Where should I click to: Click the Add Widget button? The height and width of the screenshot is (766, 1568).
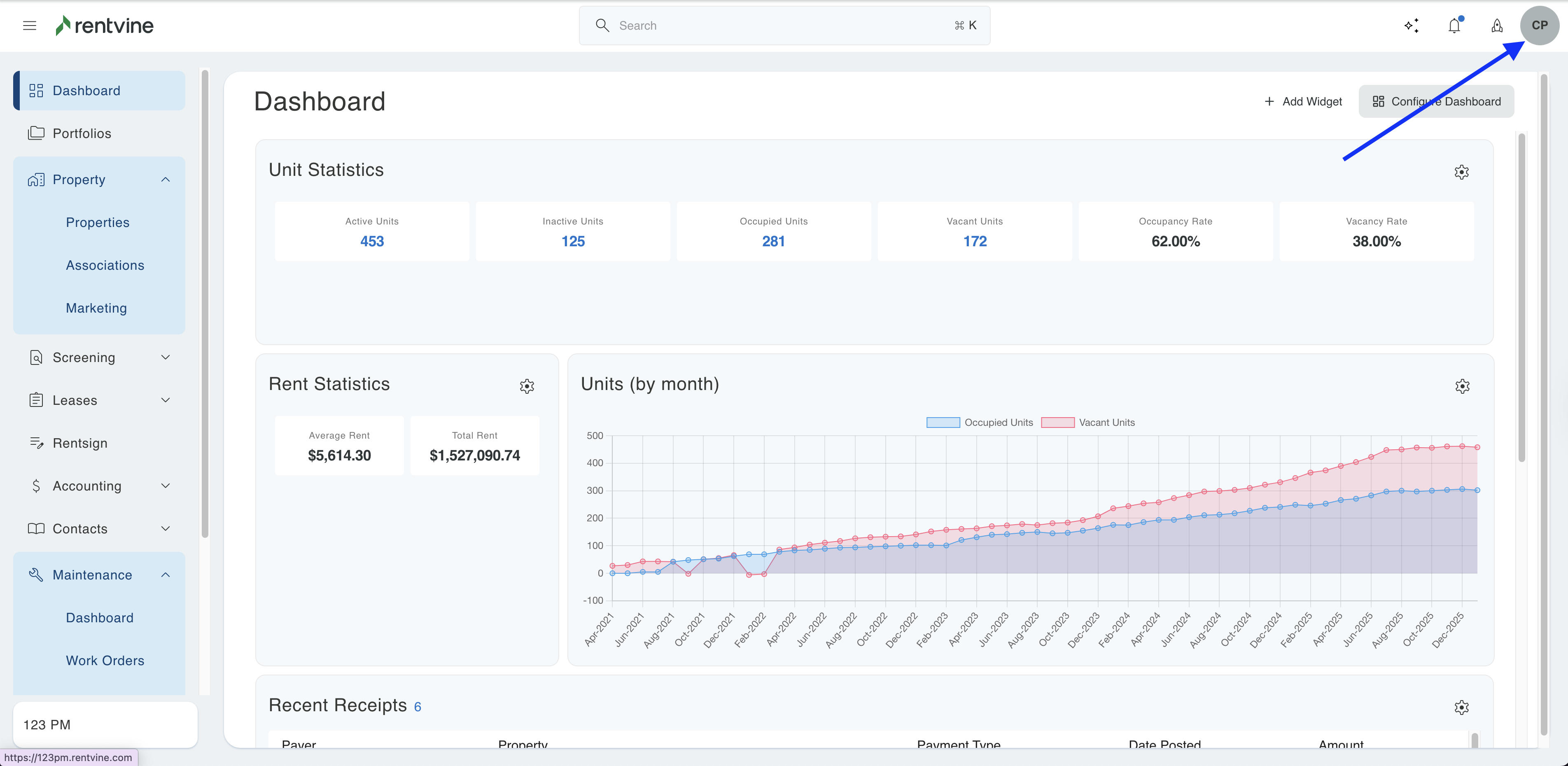pyautogui.click(x=1303, y=102)
